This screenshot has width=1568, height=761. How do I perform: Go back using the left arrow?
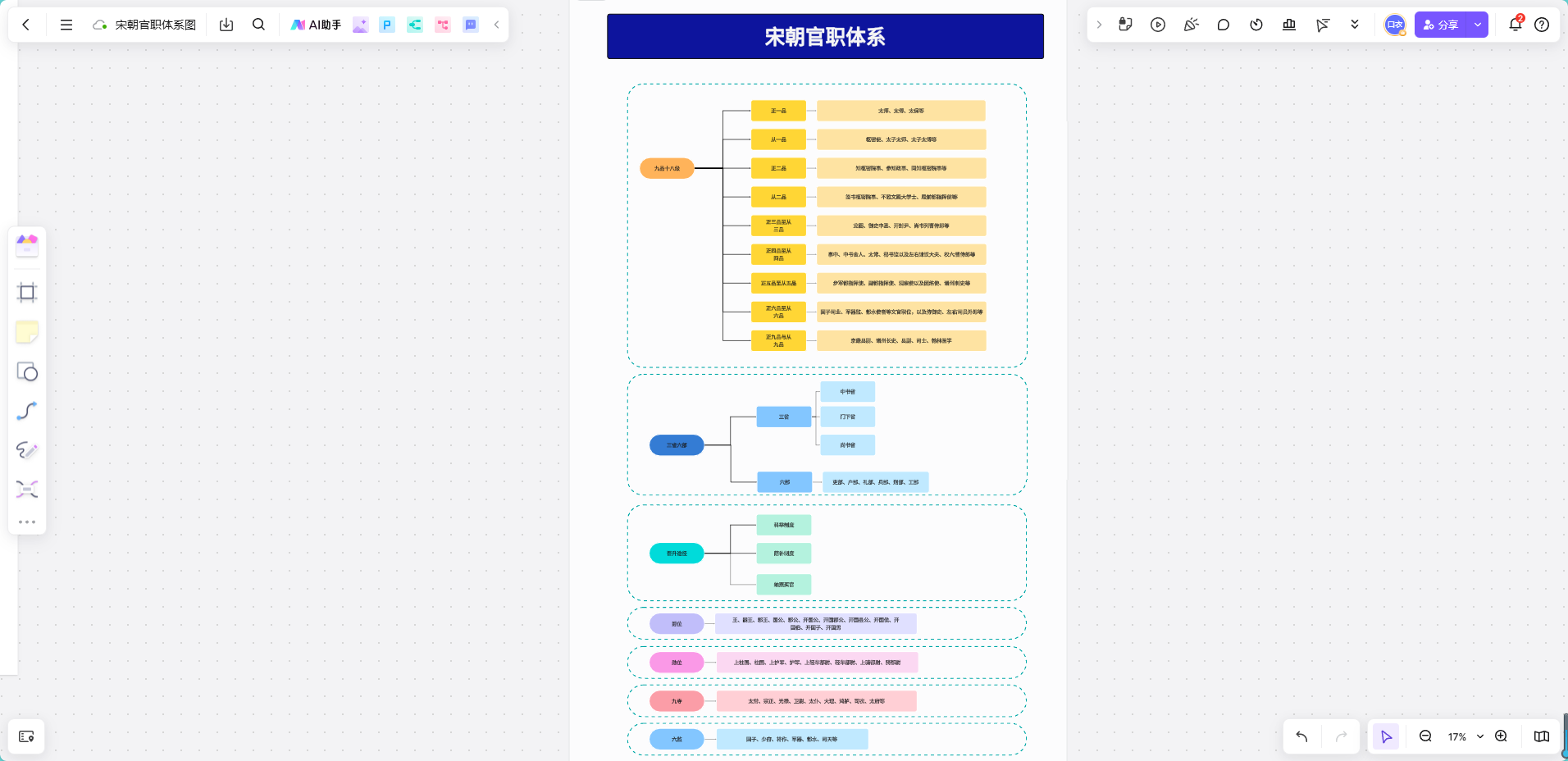pyautogui.click(x=26, y=25)
